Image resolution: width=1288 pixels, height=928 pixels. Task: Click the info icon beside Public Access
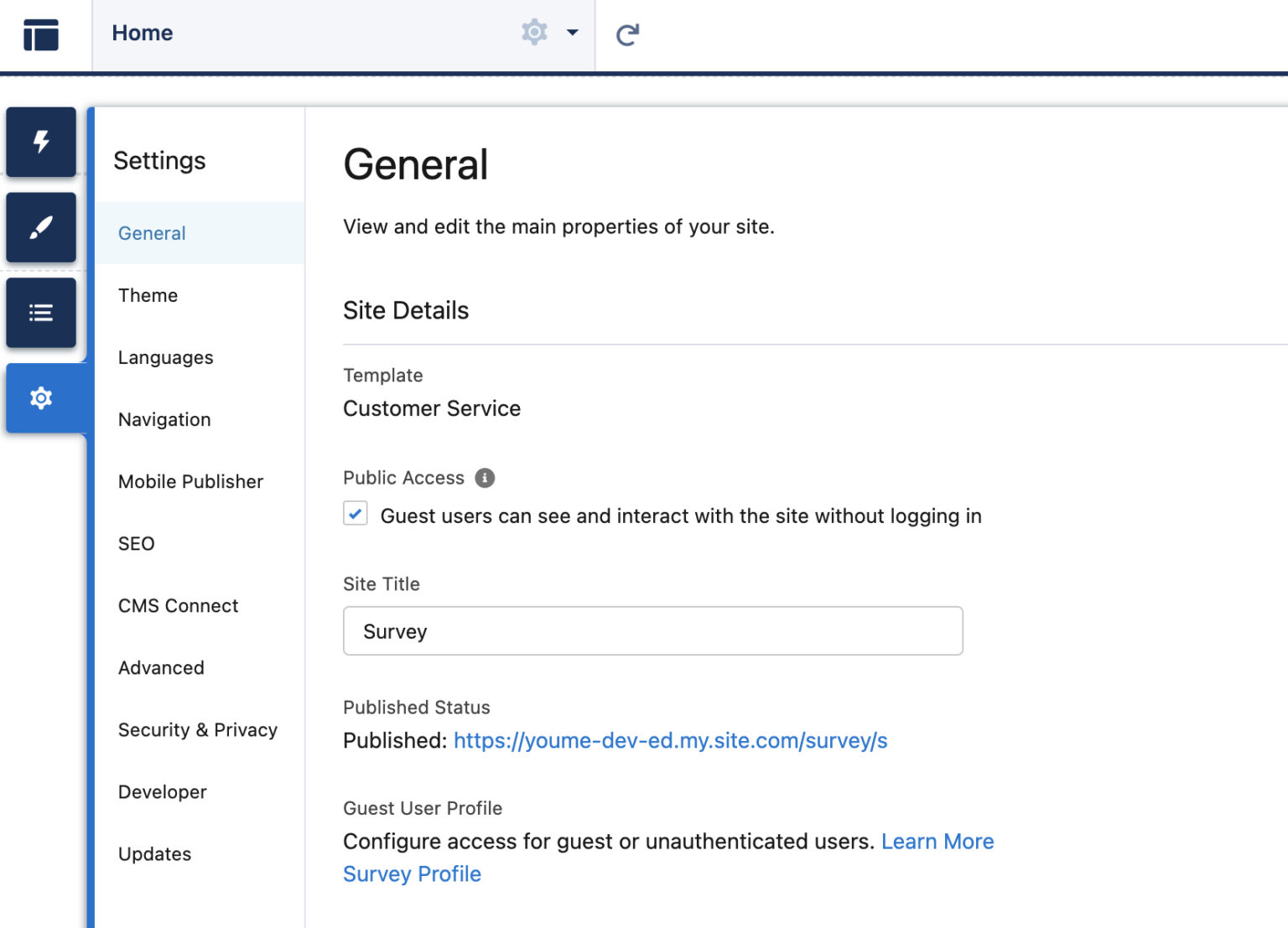[485, 478]
